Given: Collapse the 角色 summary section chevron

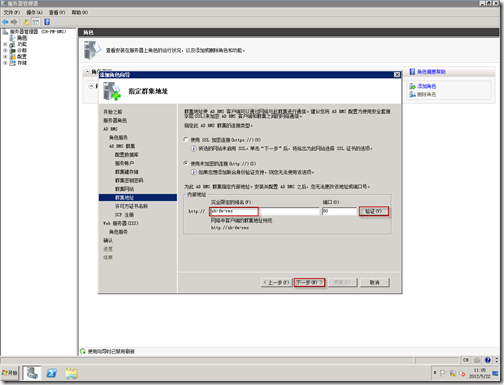Looking at the screenshot, I should click(x=87, y=72).
